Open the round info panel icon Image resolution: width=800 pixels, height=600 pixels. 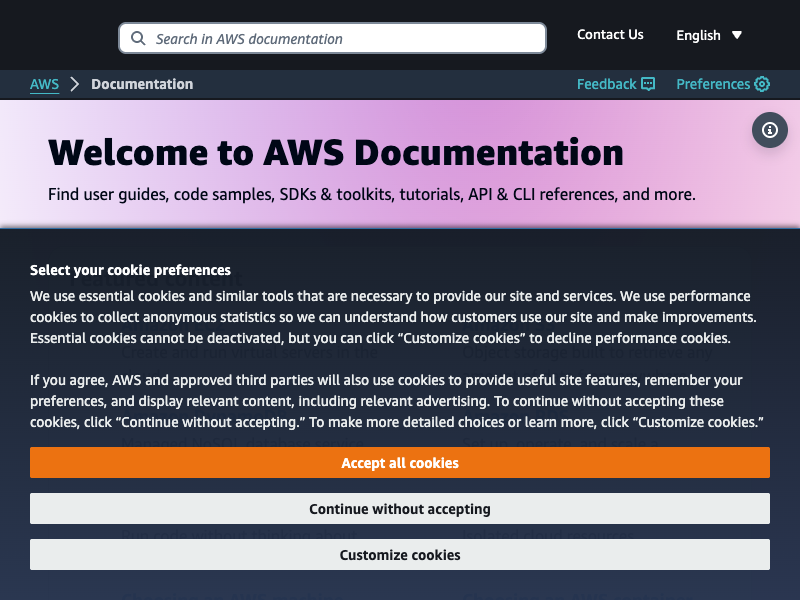click(x=769, y=130)
